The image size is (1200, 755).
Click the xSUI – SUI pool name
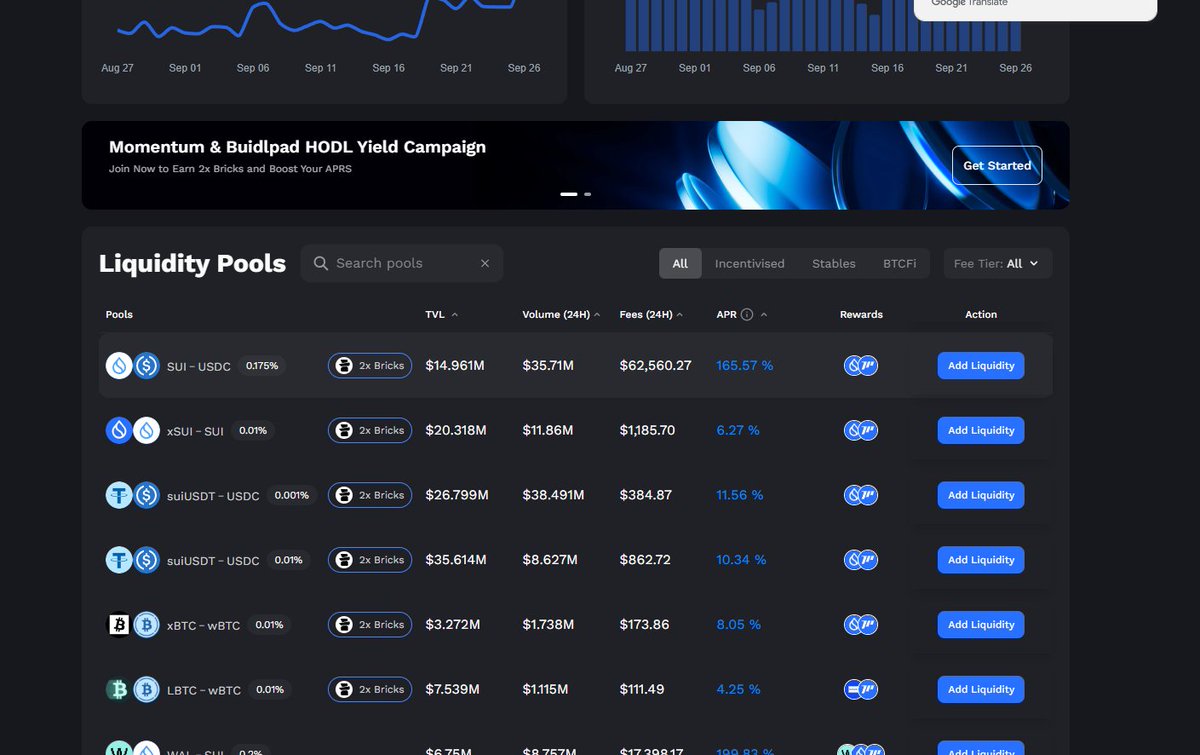pos(195,432)
